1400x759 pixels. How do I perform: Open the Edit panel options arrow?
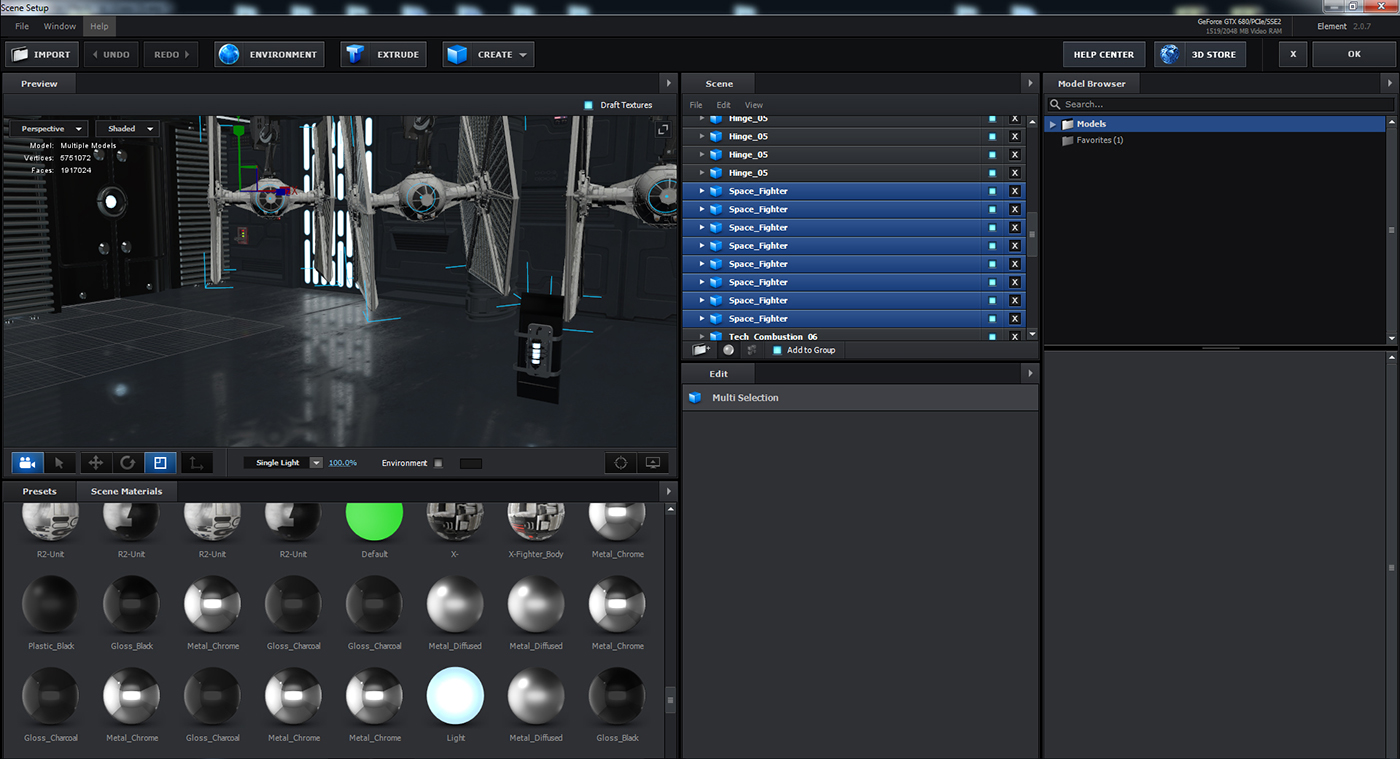[1029, 374]
